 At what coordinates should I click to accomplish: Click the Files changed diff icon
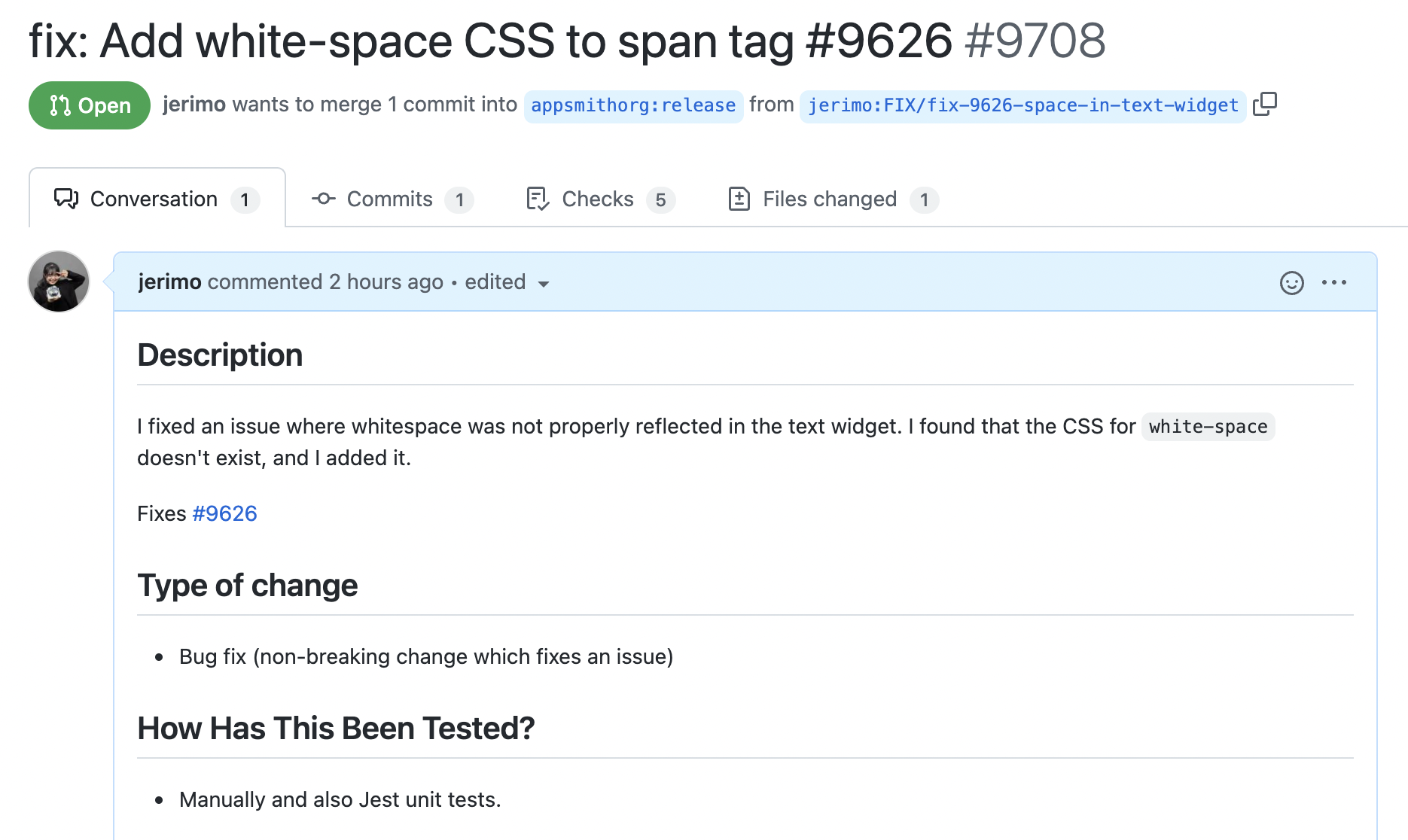click(x=739, y=199)
